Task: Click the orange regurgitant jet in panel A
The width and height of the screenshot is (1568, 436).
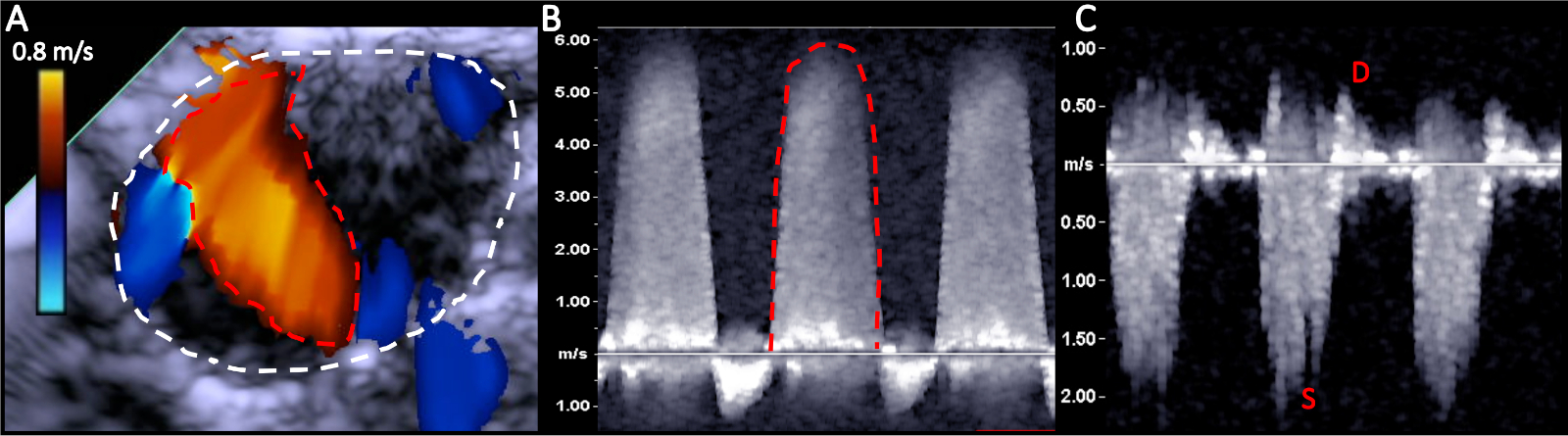Action: click(x=265, y=206)
